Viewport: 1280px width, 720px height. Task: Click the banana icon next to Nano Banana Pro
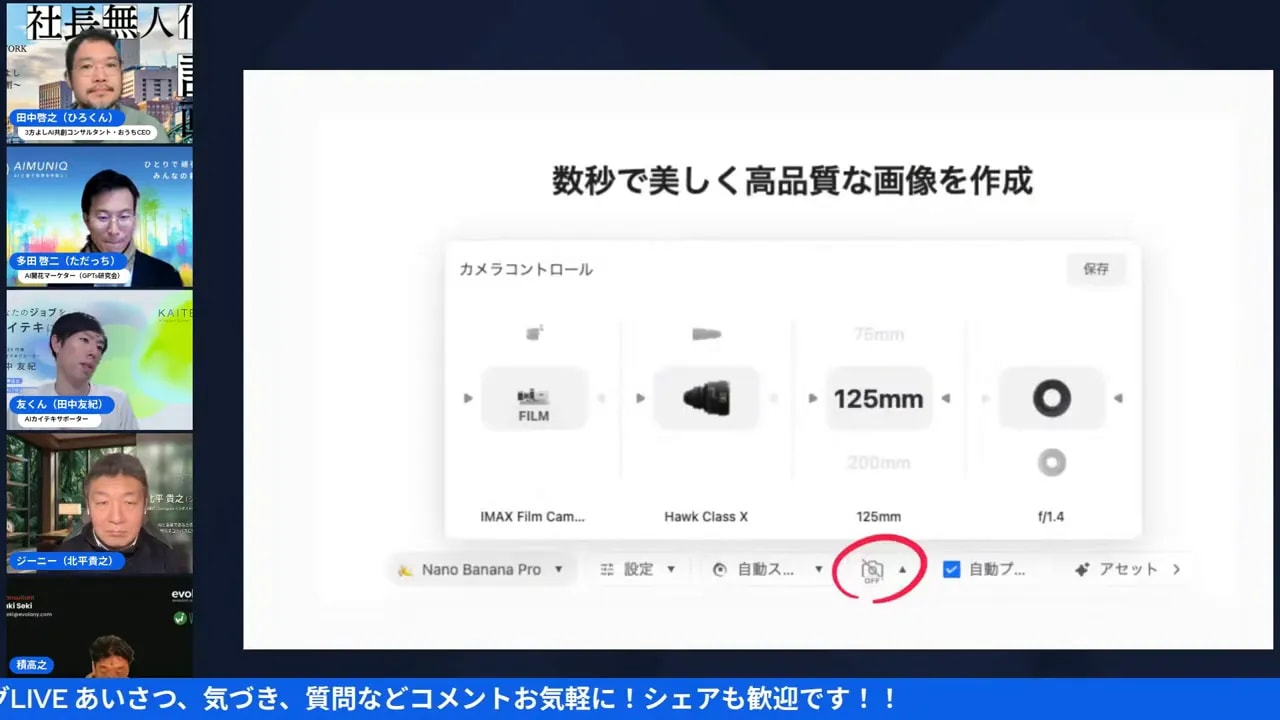point(405,568)
